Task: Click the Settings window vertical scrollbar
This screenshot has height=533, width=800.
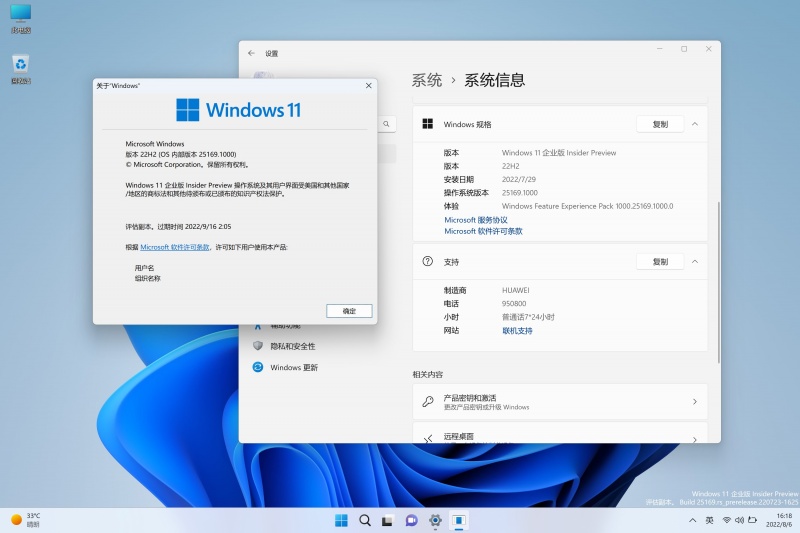Action: [718, 282]
